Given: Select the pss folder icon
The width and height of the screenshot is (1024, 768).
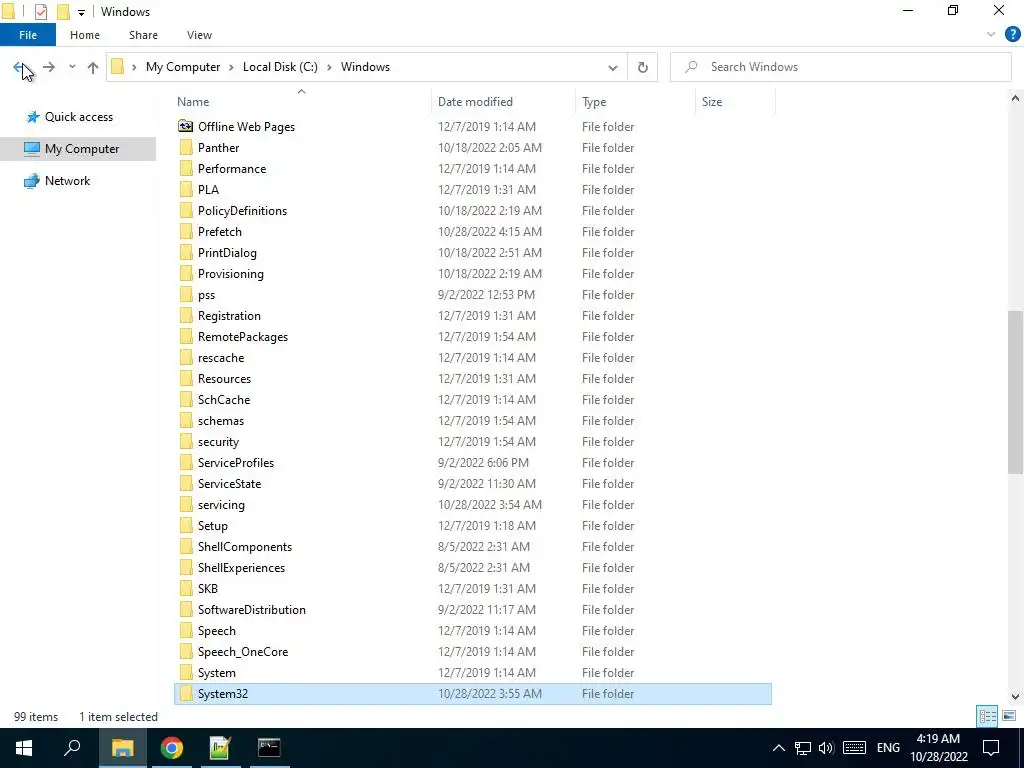Looking at the screenshot, I should (x=185, y=295).
